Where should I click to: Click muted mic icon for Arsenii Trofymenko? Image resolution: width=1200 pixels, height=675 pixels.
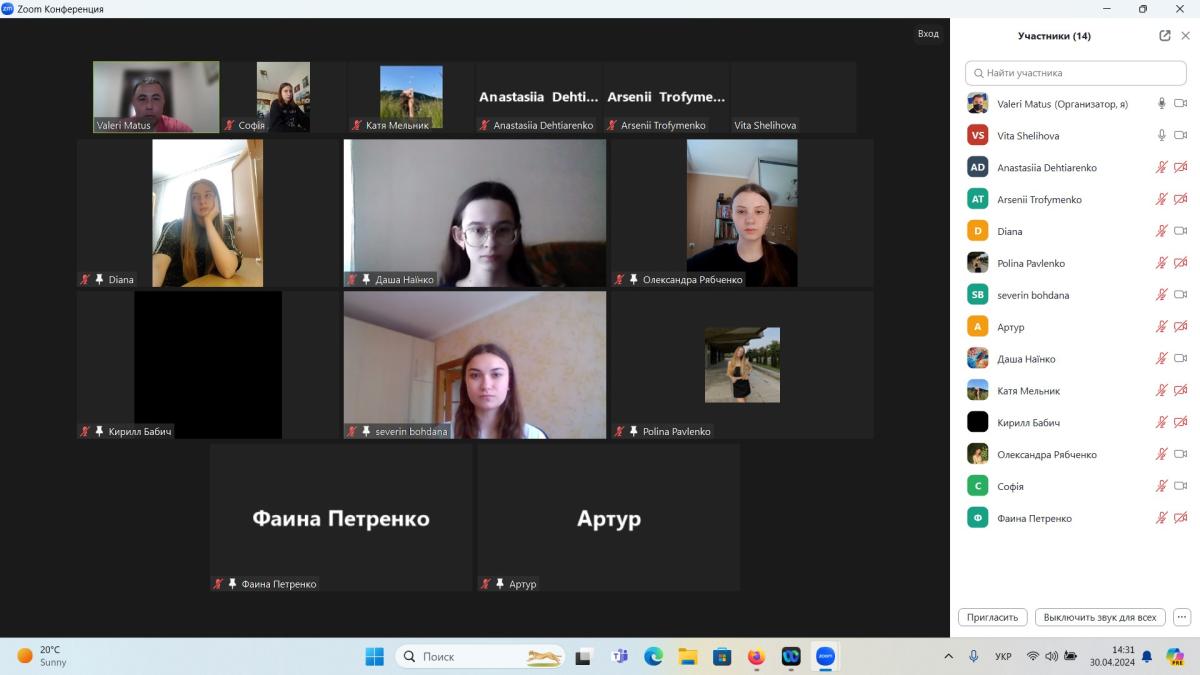[1161, 199]
